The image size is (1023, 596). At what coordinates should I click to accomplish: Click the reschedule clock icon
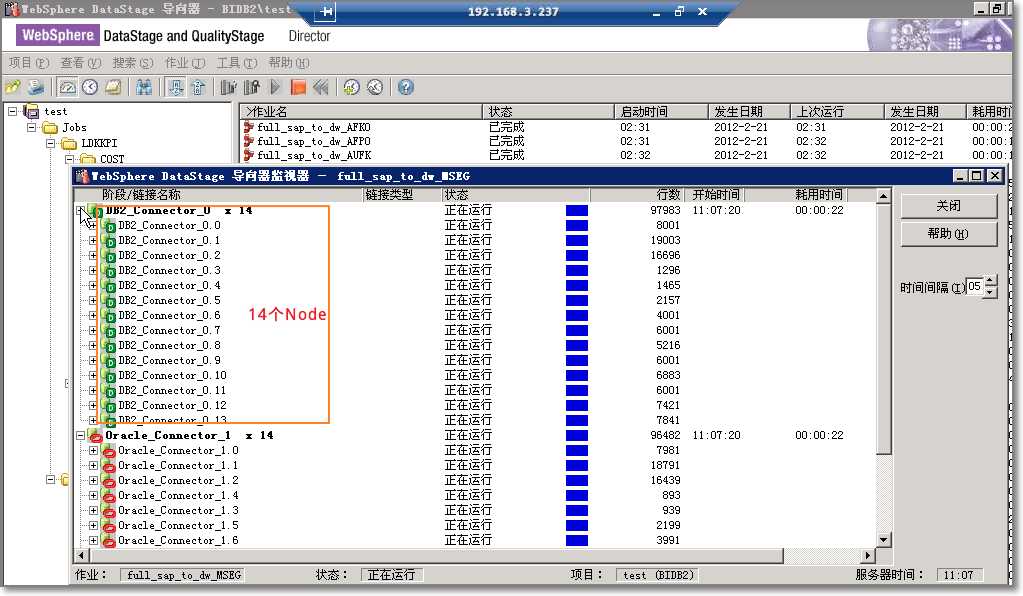point(374,87)
